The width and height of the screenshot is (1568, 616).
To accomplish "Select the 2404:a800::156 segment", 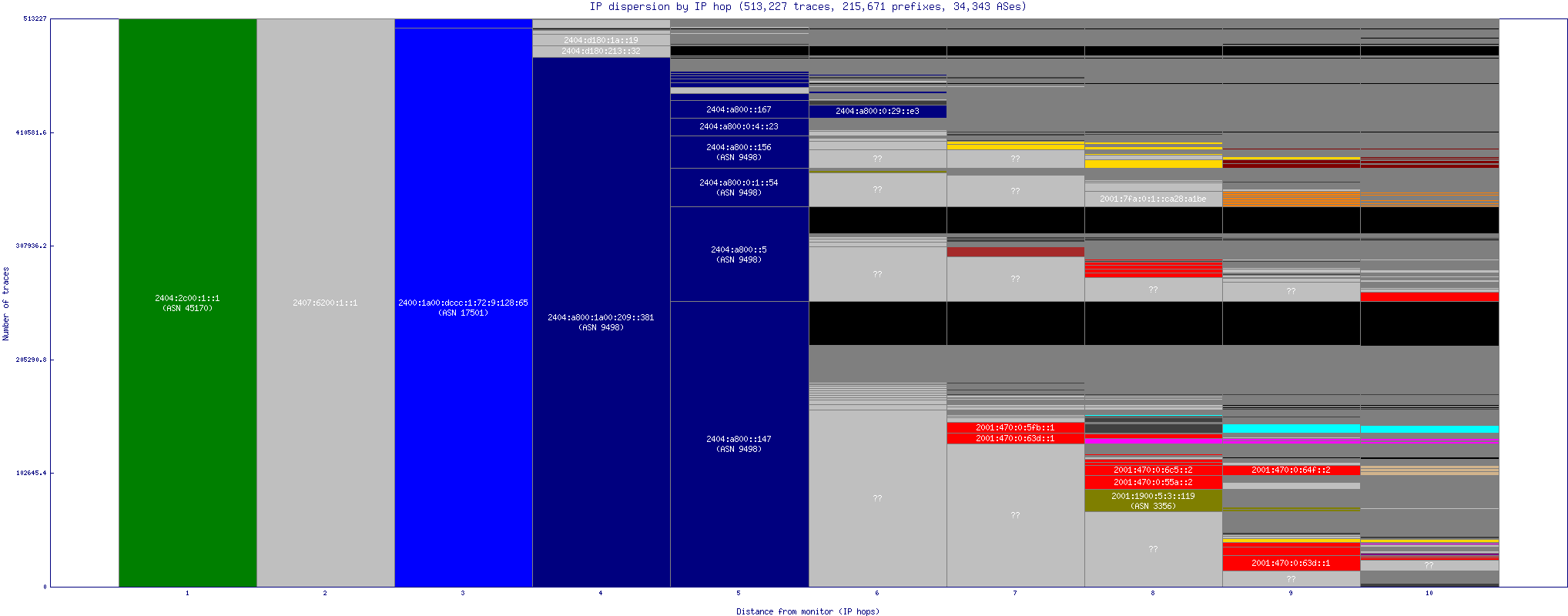I will coord(739,152).
